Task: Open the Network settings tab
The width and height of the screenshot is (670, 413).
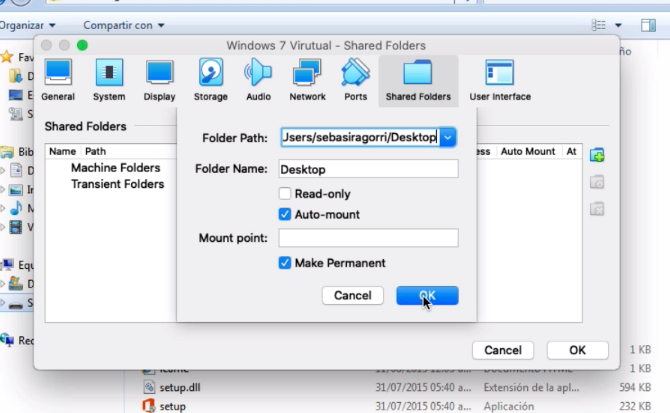Action: click(x=307, y=80)
